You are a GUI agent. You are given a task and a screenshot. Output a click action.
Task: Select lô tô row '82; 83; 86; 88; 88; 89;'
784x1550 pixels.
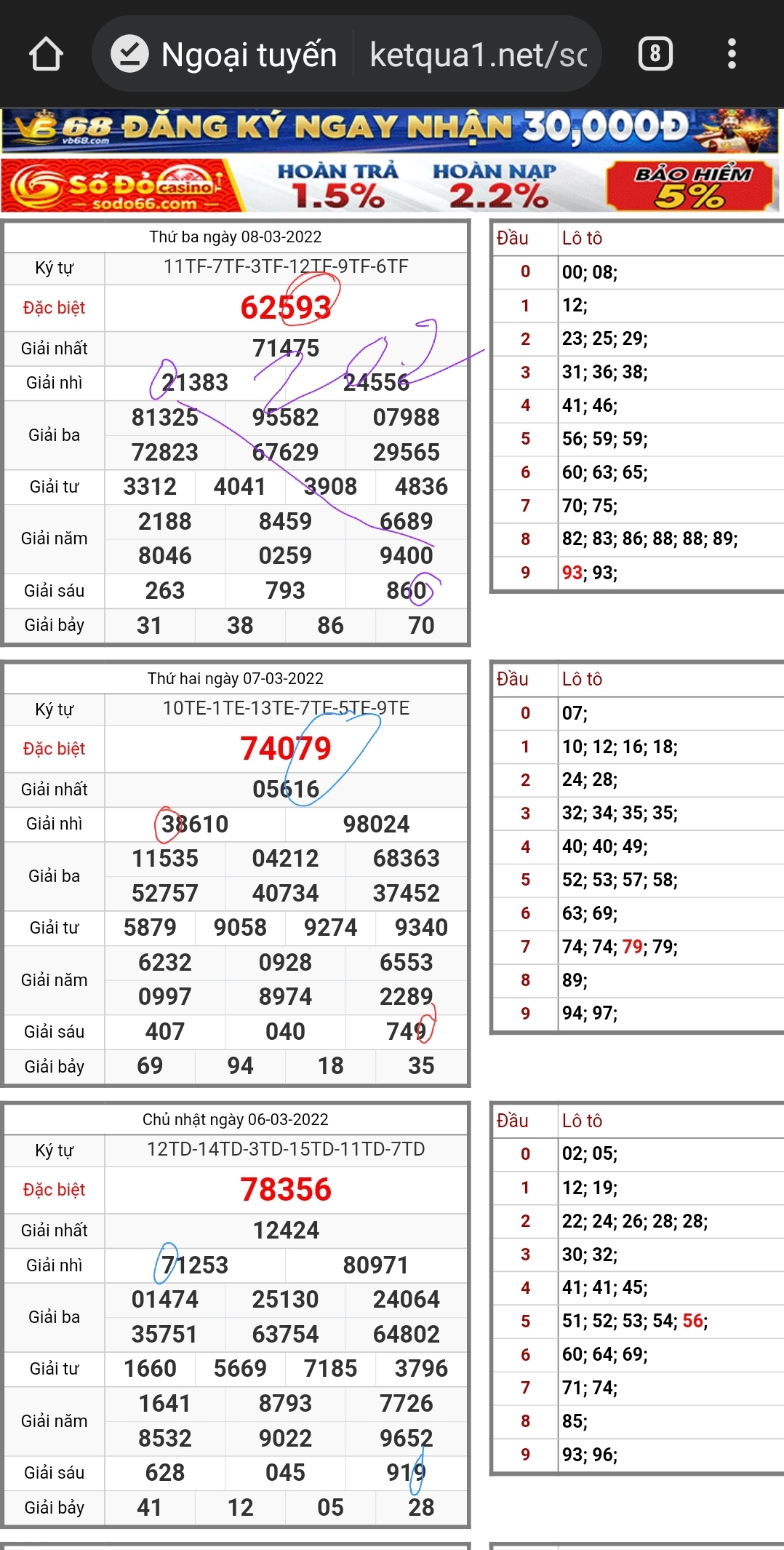click(x=649, y=538)
